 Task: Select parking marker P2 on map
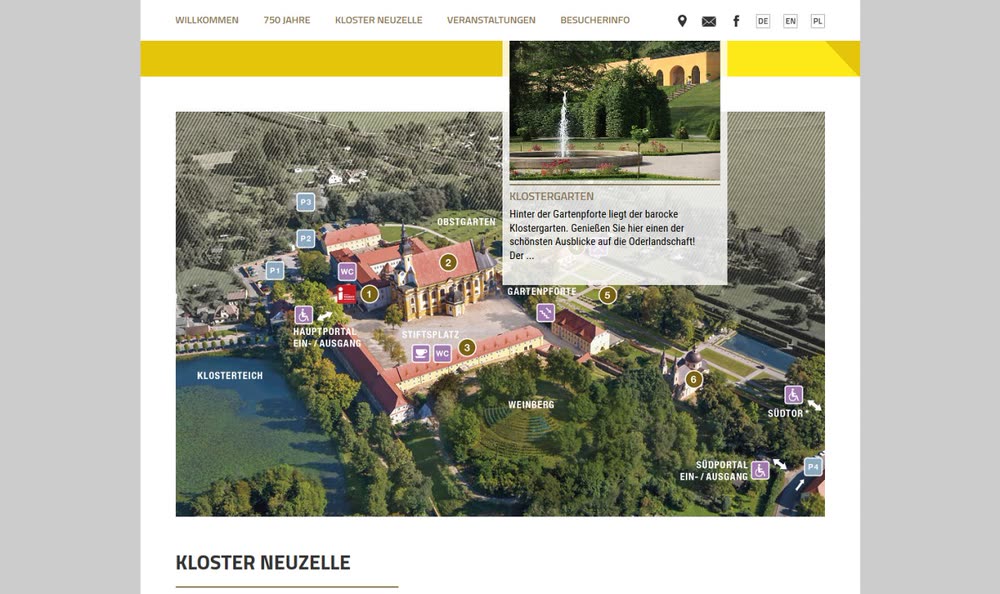(x=305, y=239)
